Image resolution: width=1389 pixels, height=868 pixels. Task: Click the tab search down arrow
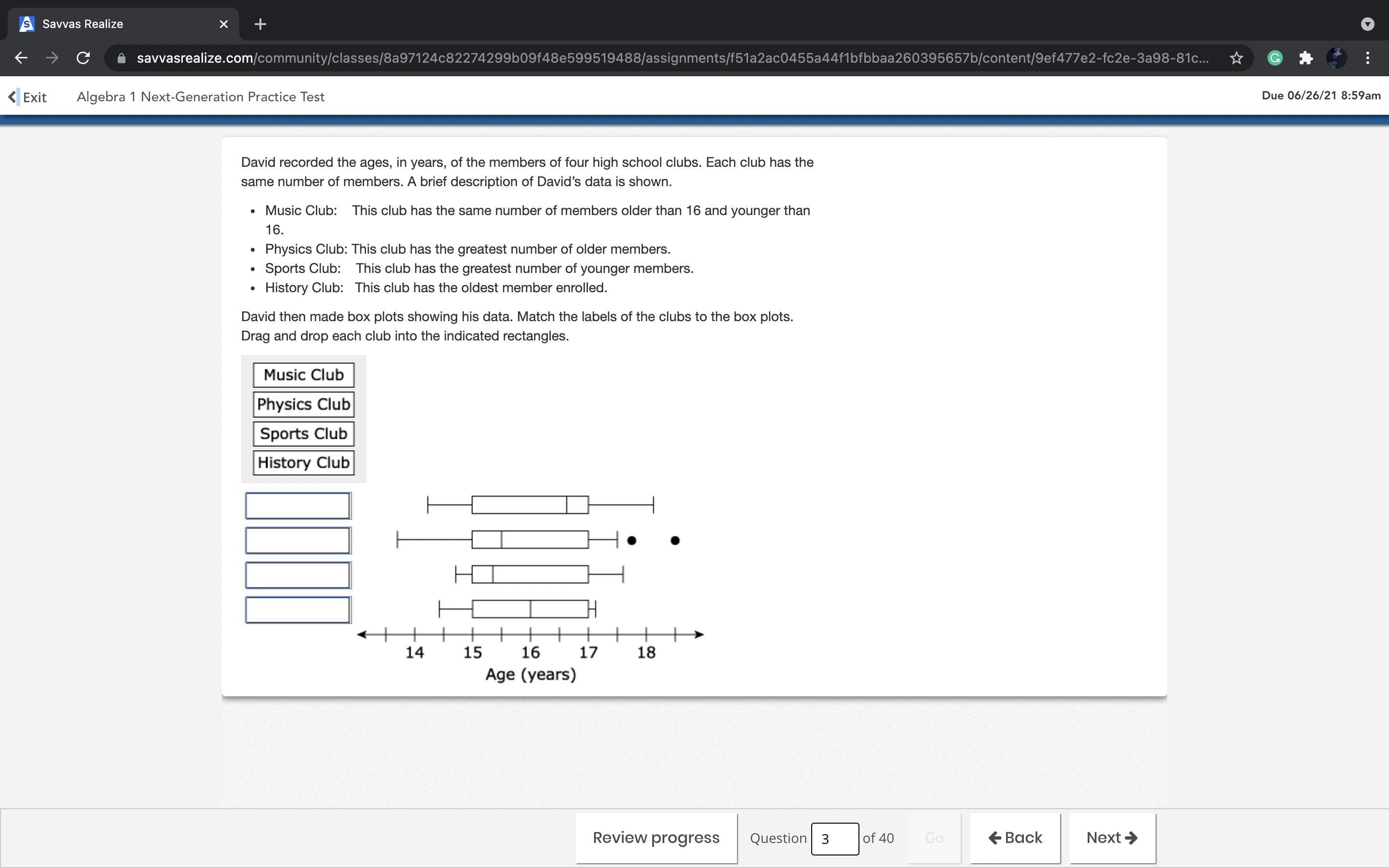[x=1368, y=24]
